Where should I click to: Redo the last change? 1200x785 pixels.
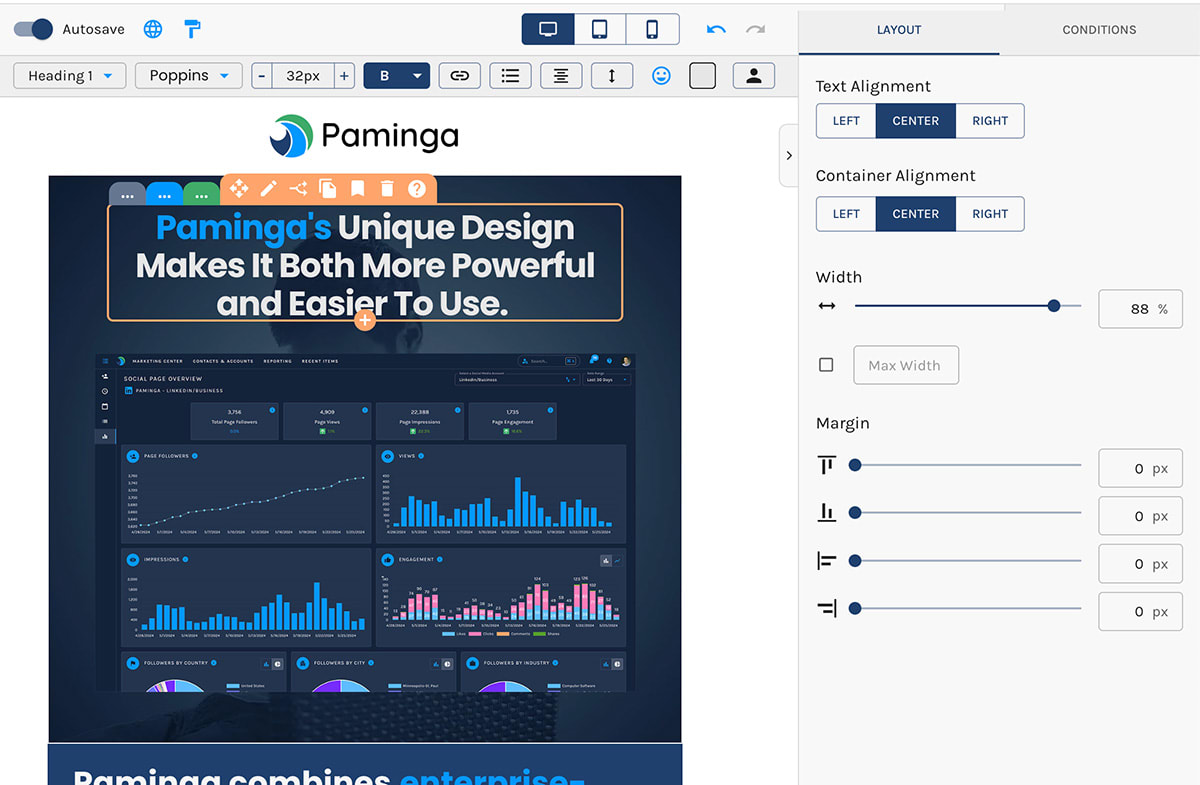[755, 29]
